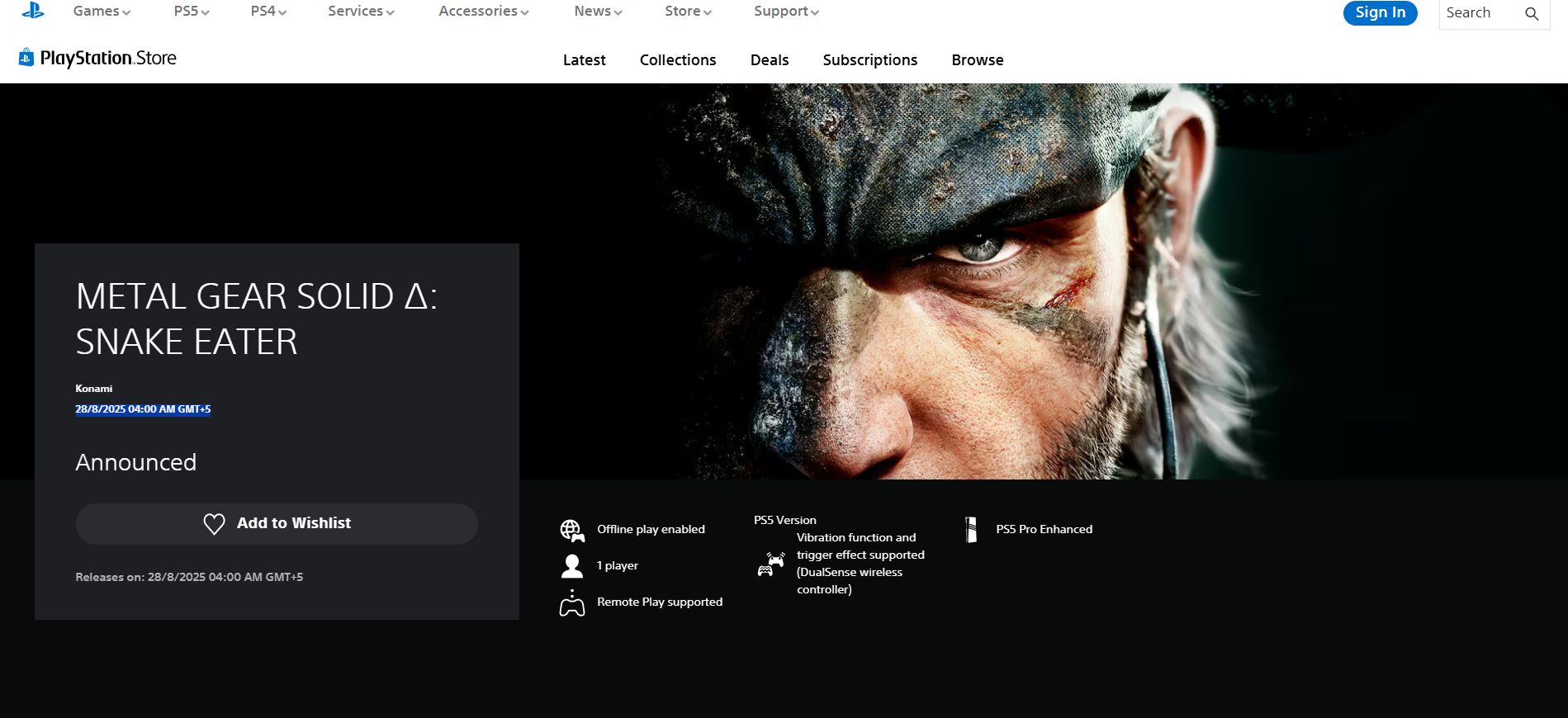Click the Remote Play controller icon
Image resolution: width=1568 pixels, height=718 pixels.
572,603
